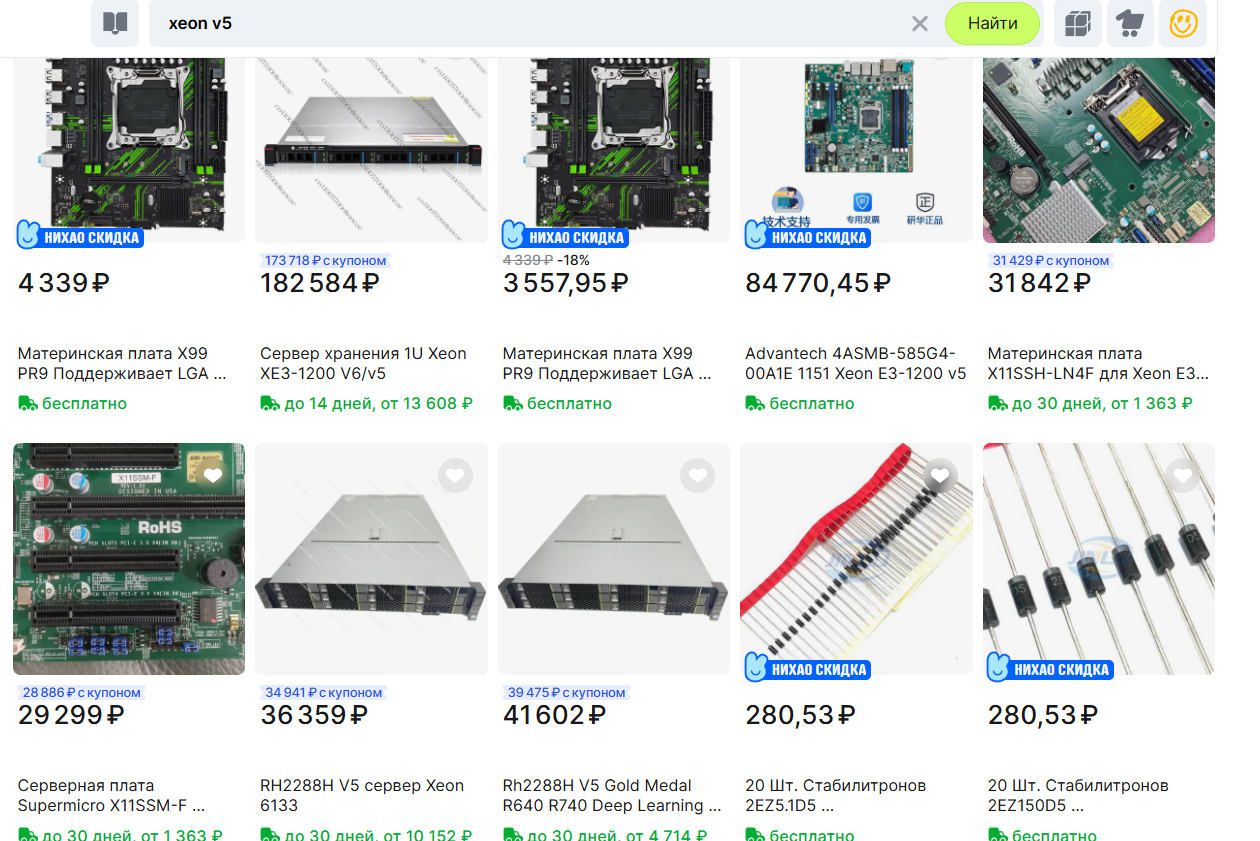This screenshot has height=841, width=1260.
Task: Click delivery truck icon under X11SSH-LN4F
Action: coord(997,404)
